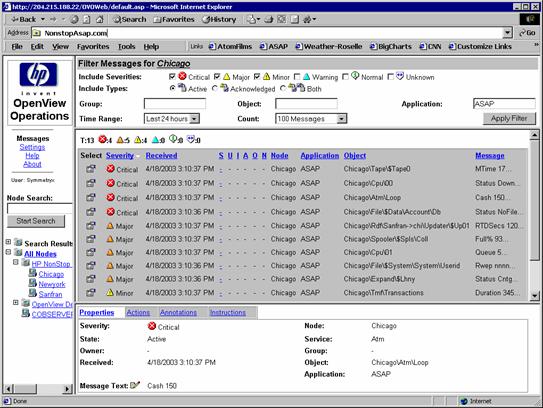
Task: Open the Help menu in the menu bar
Action: click(151, 46)
